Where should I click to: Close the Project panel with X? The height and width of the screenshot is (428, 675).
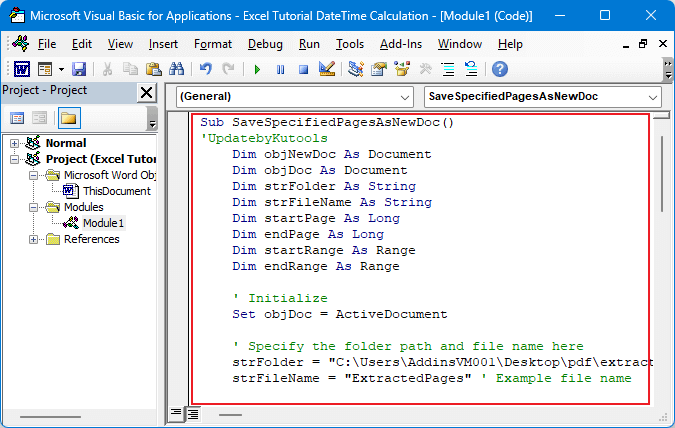click(146, 92)
